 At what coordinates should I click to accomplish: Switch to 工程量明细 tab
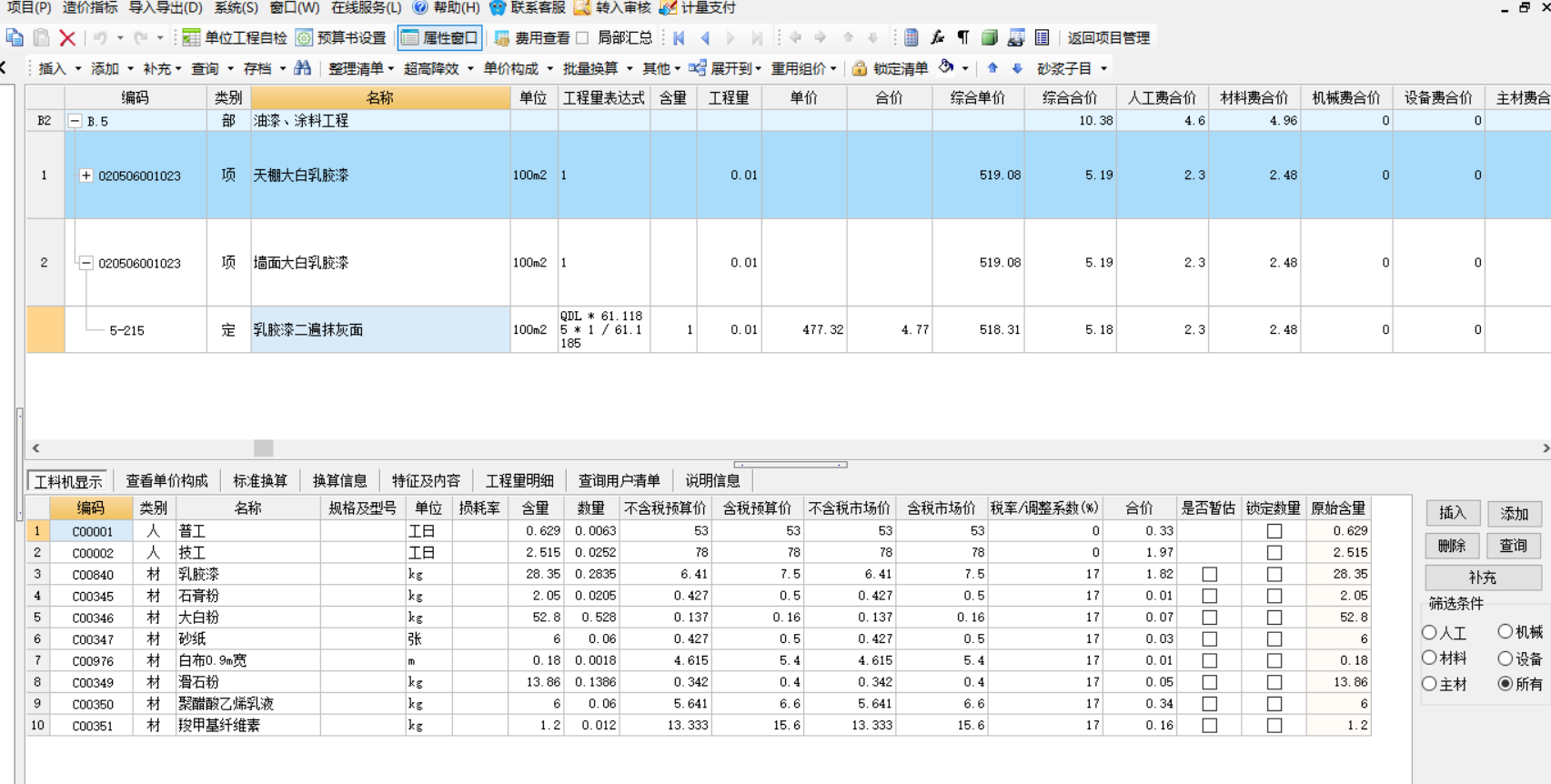(x=519, y=481)
